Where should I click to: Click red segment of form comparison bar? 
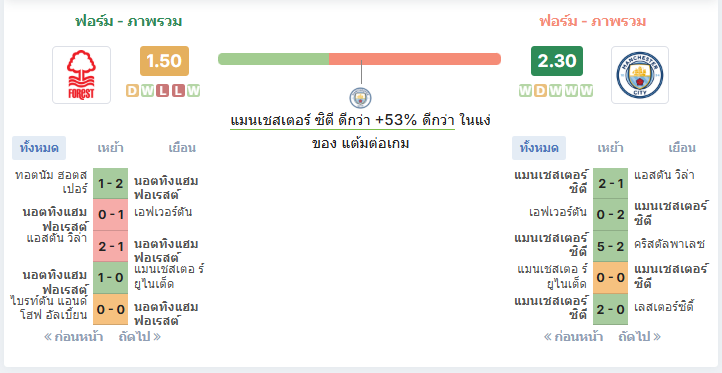click(415, 59)
